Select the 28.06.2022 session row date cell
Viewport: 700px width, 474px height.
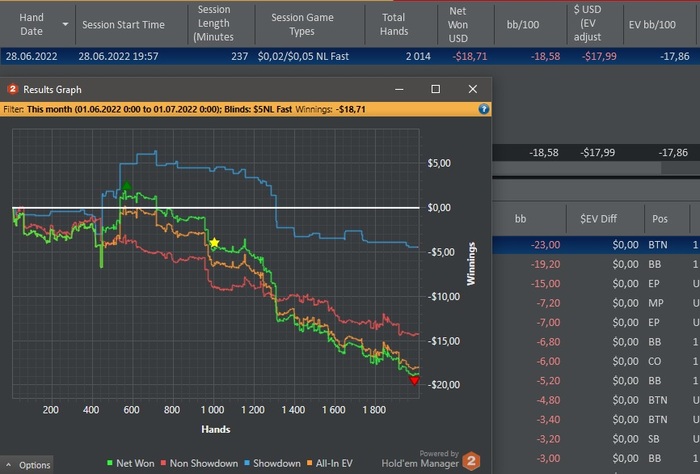tap(31, 56)
